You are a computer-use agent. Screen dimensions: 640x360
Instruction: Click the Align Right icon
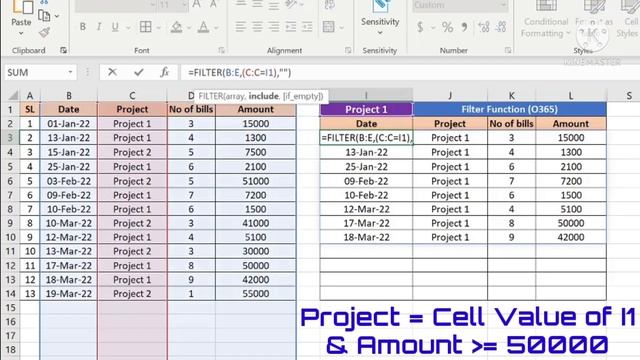click(x=274, y=27)
